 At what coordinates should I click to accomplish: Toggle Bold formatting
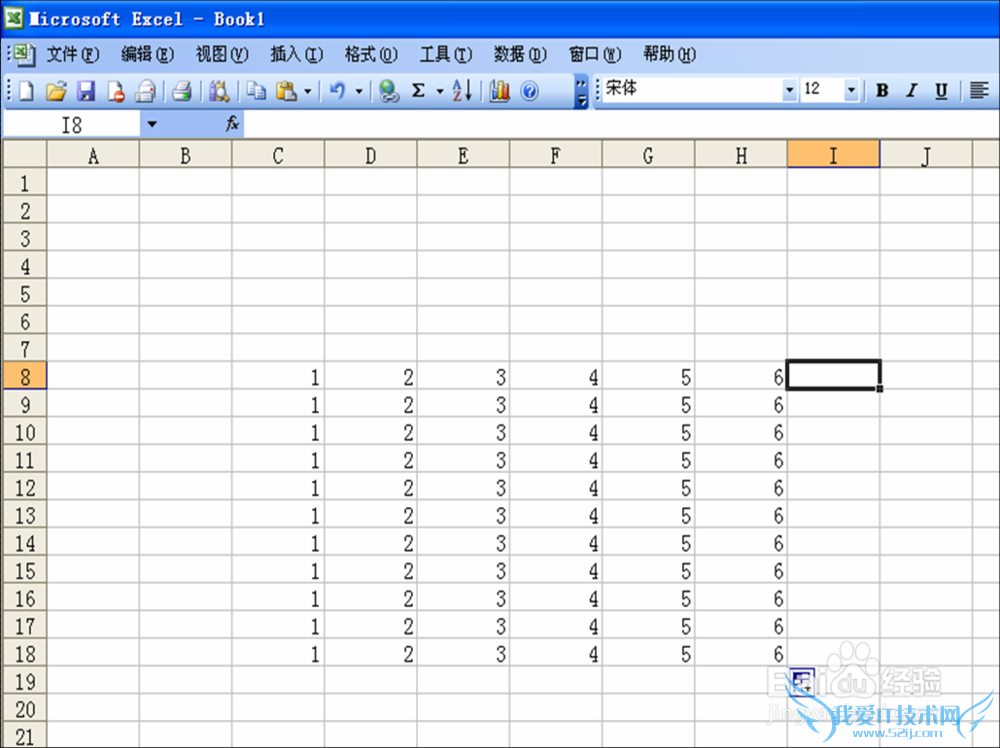tap(882, 91)
